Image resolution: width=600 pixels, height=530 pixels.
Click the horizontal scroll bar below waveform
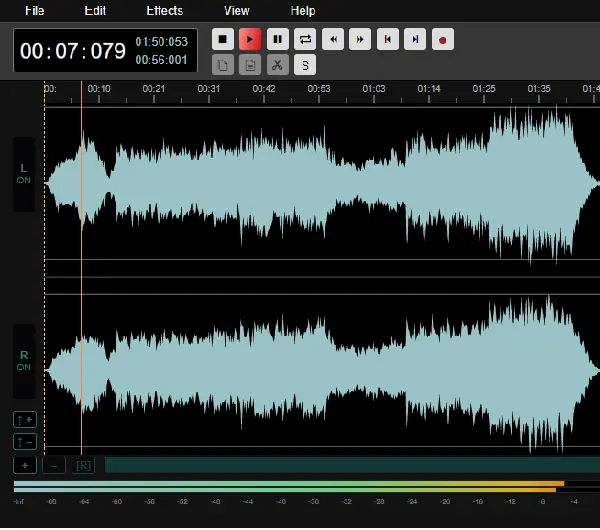coord(352,465)
